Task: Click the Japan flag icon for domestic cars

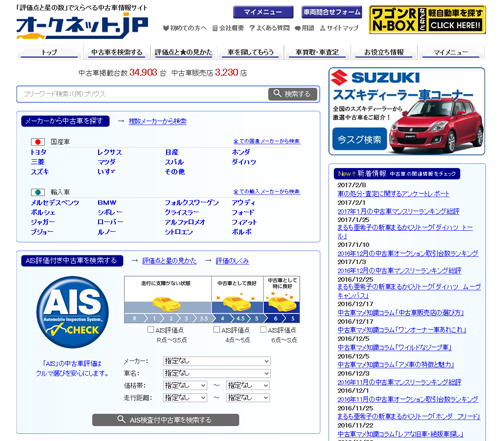Action: click(38, 142)
